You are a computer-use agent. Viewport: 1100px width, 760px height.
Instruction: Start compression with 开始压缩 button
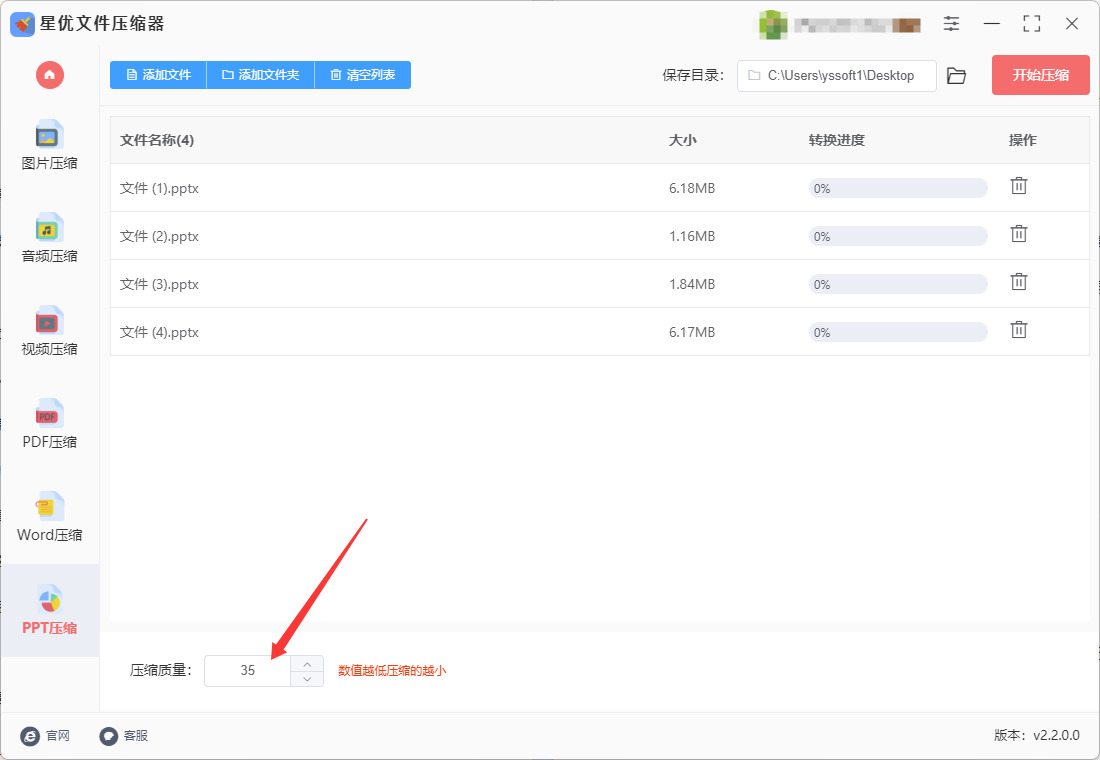(1040, 75)
